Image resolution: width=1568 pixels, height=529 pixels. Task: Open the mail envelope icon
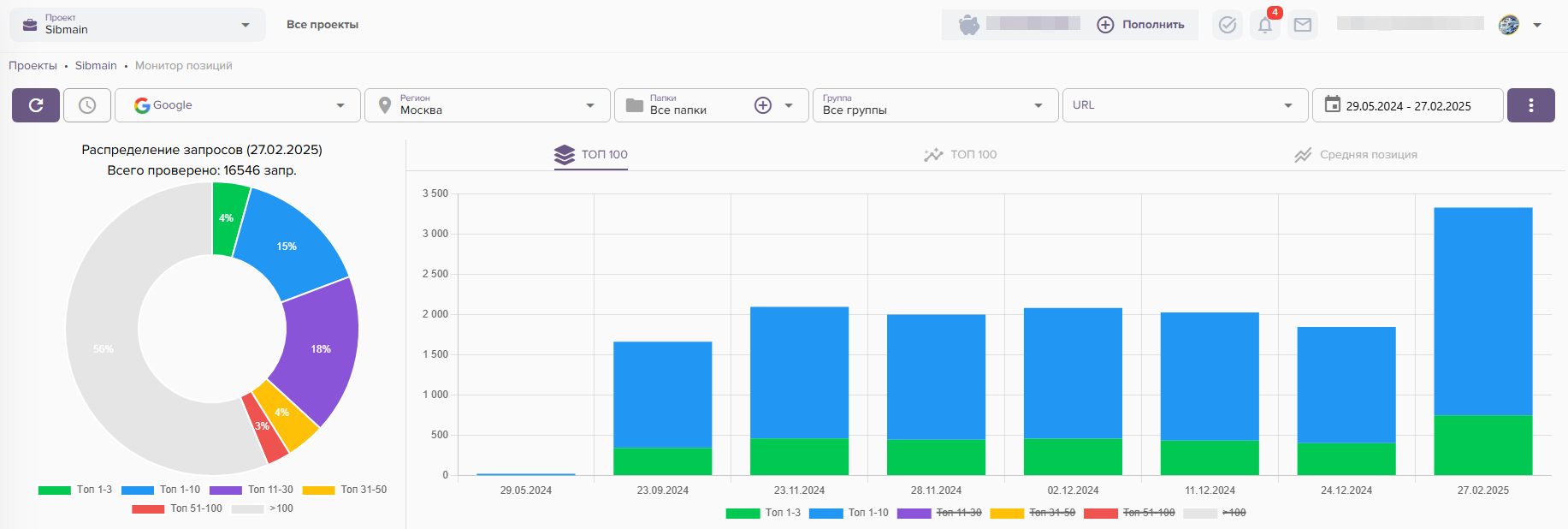click(1302, 25)
